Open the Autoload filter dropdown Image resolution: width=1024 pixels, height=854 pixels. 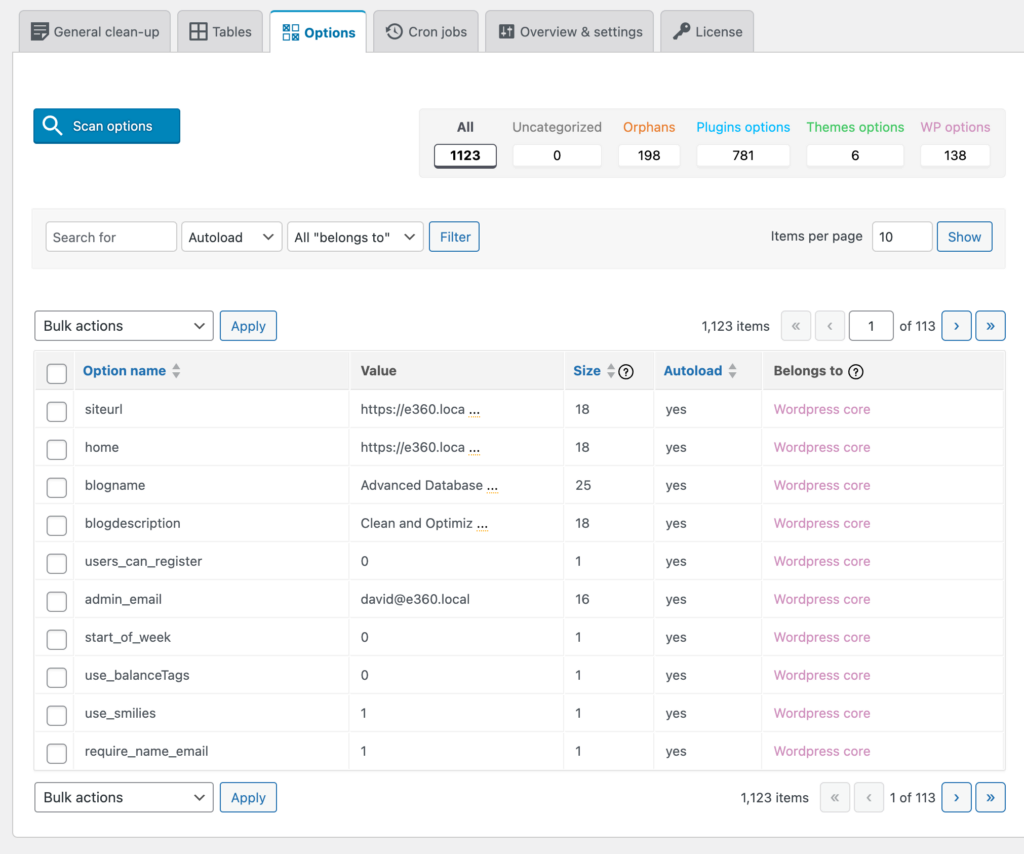point(231,237)
